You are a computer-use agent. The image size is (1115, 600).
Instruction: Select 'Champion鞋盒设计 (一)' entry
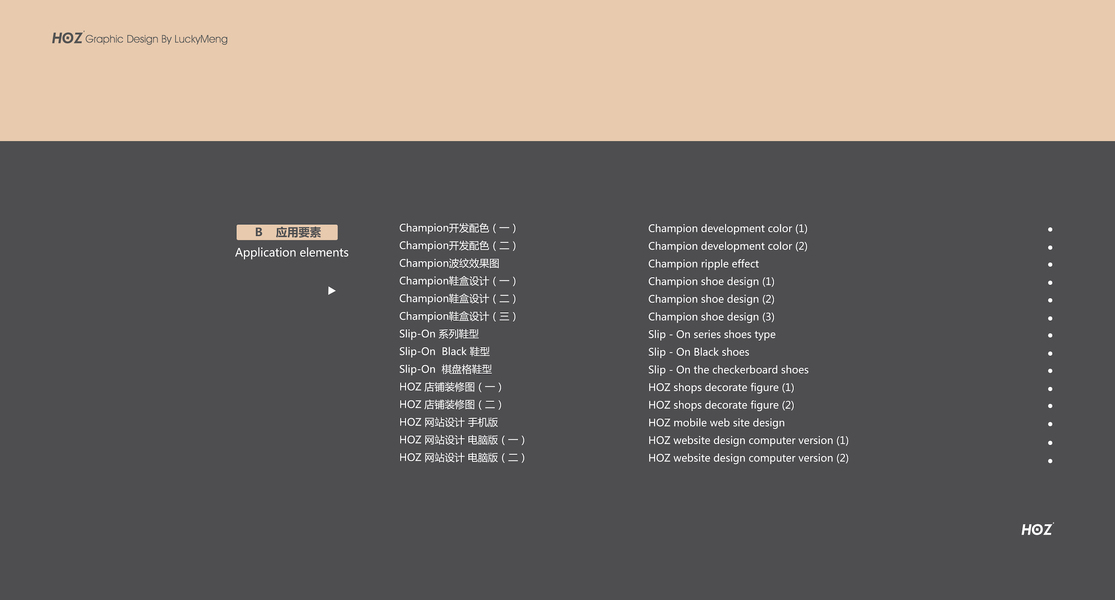tap(457, 282)
